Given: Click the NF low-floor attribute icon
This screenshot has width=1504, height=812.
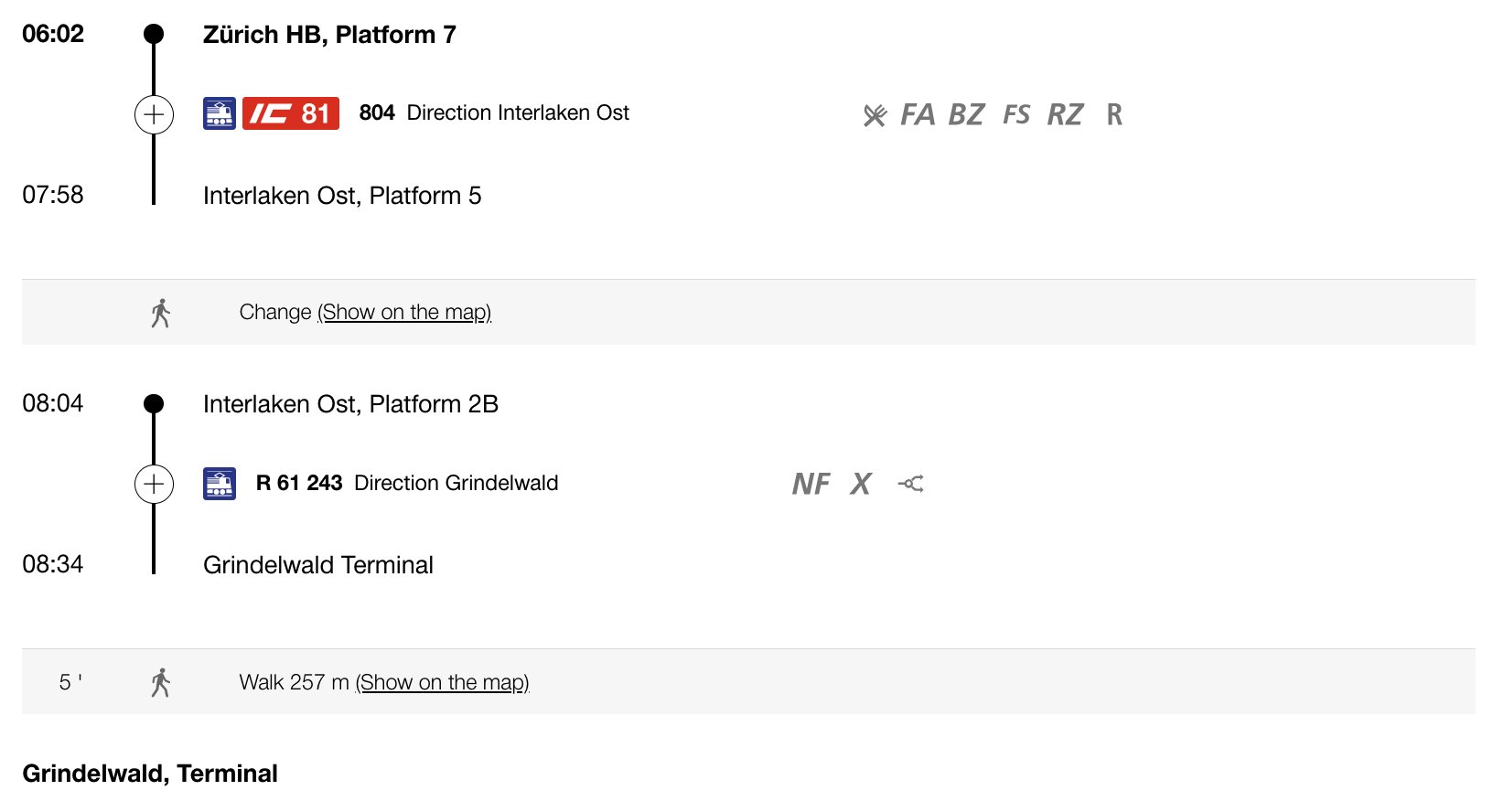Looking at the screenshot, I should tap(811, 484).
